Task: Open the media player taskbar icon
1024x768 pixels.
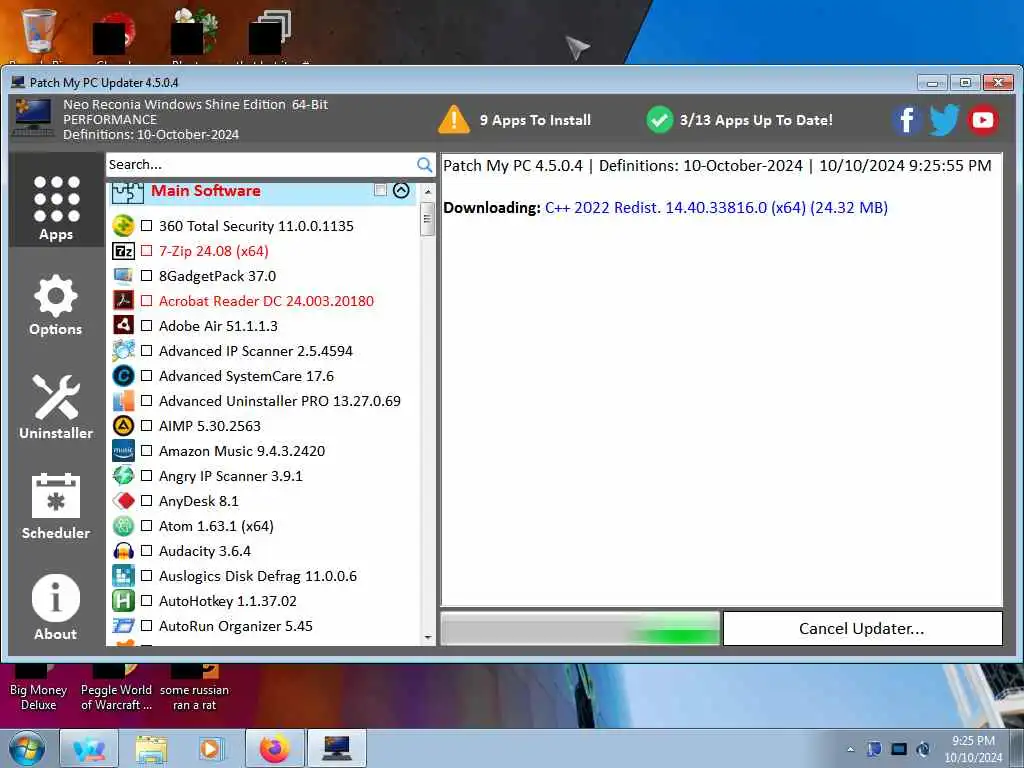Action: point(210,748)
